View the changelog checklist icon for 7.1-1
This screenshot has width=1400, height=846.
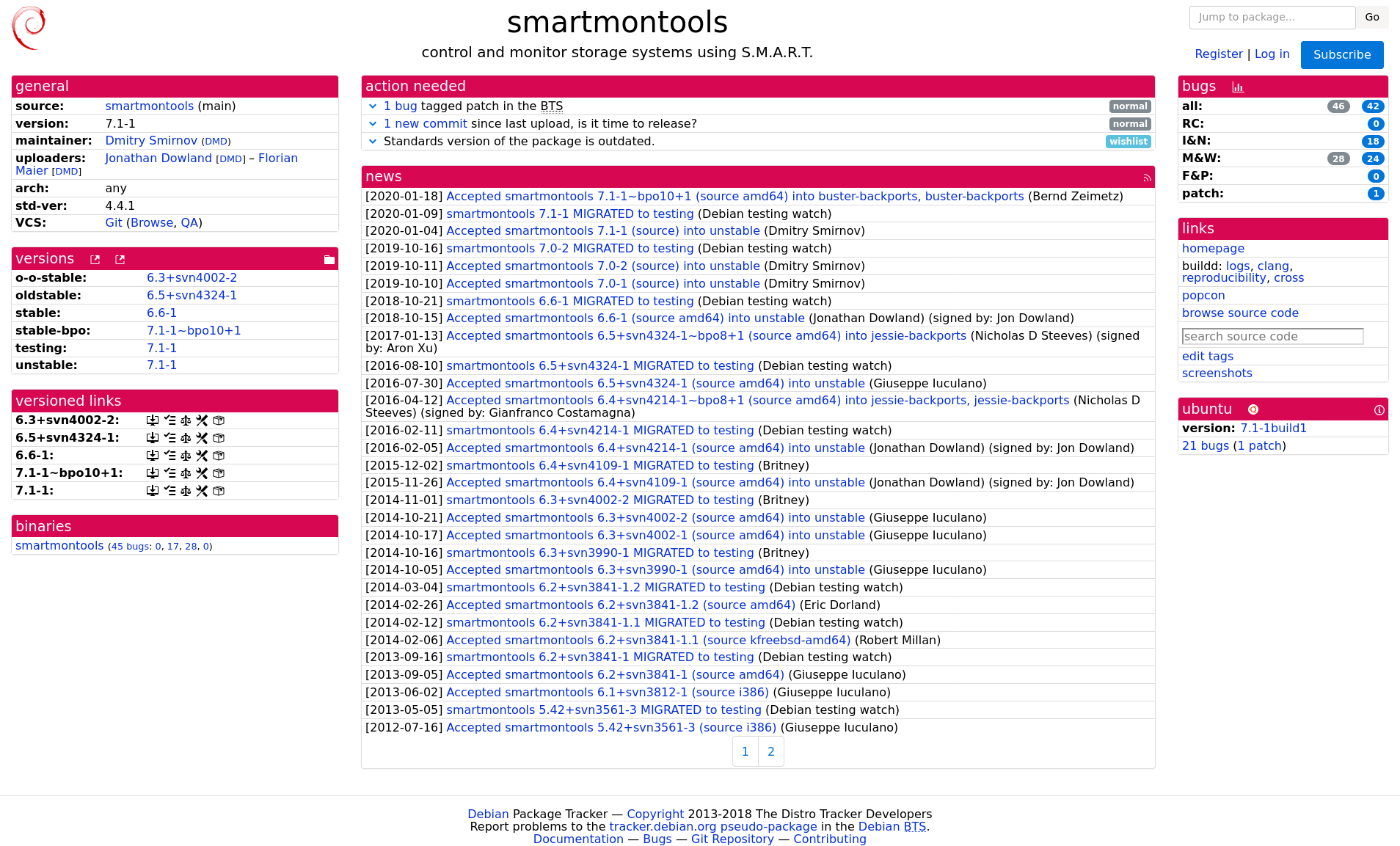169,491
